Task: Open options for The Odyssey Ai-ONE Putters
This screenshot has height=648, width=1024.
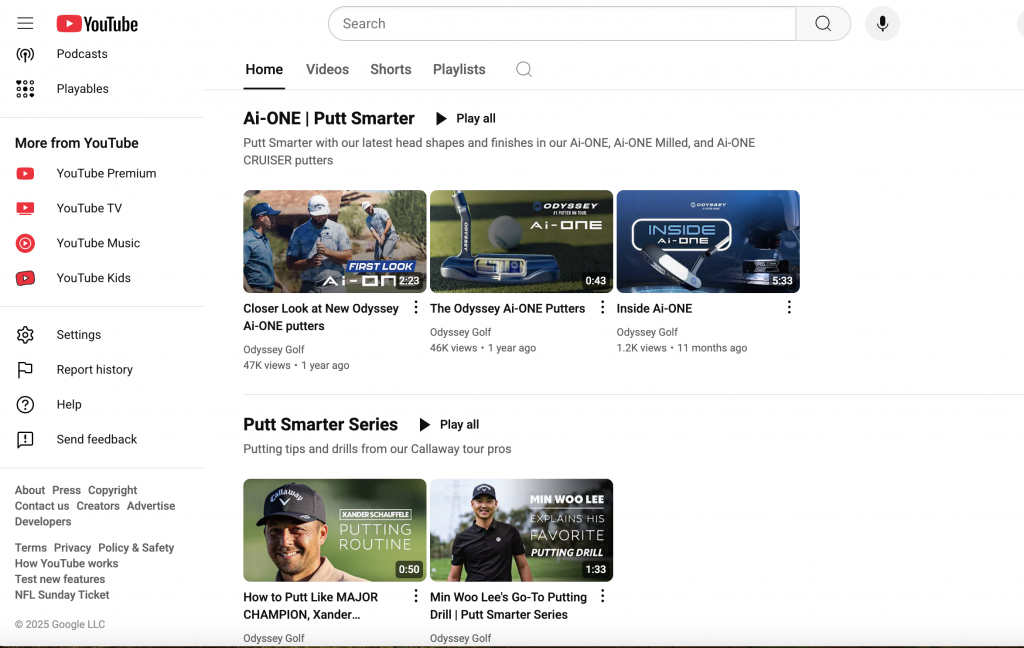Action: coord(603,307)
